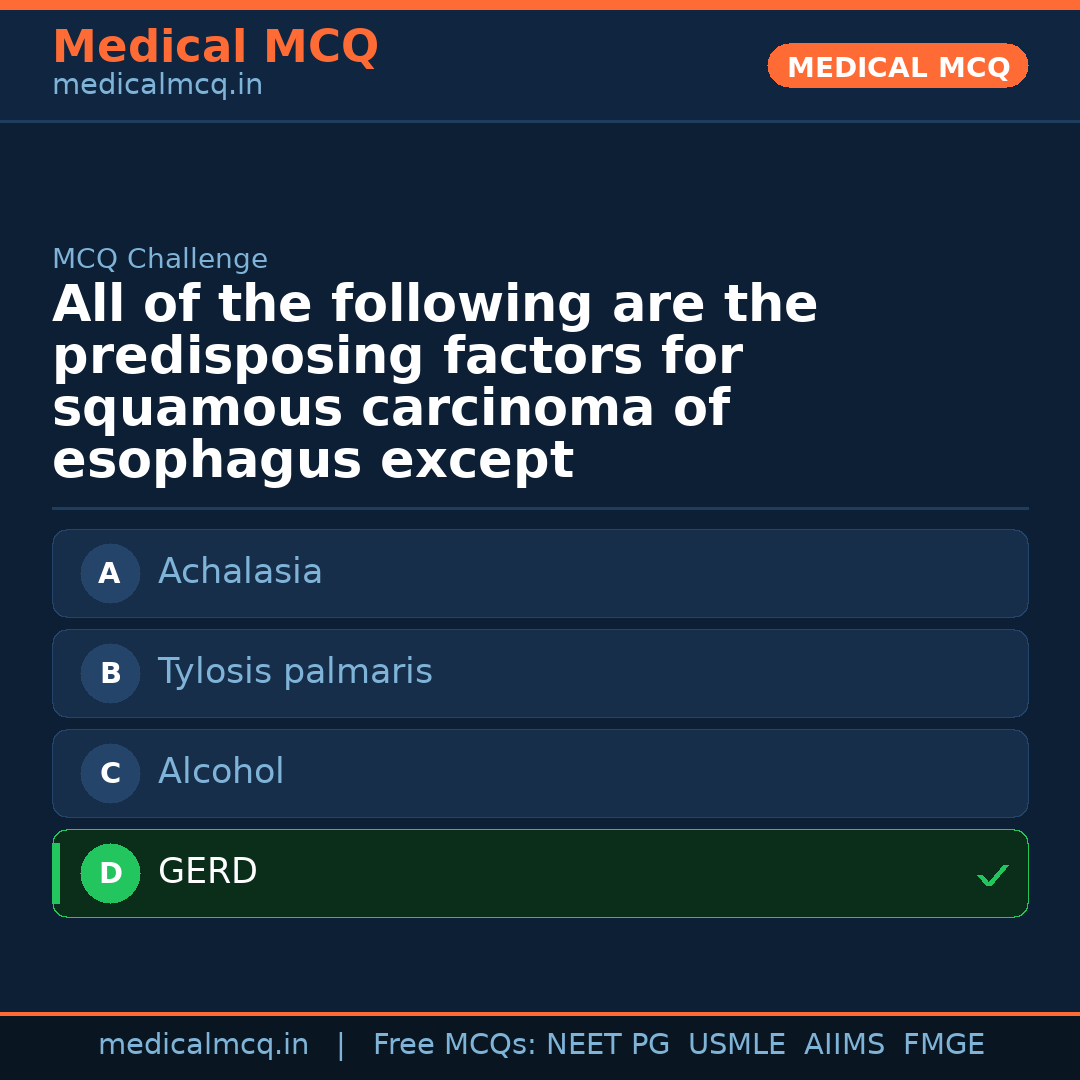Select the Alcohol answer option

(540, 773)
